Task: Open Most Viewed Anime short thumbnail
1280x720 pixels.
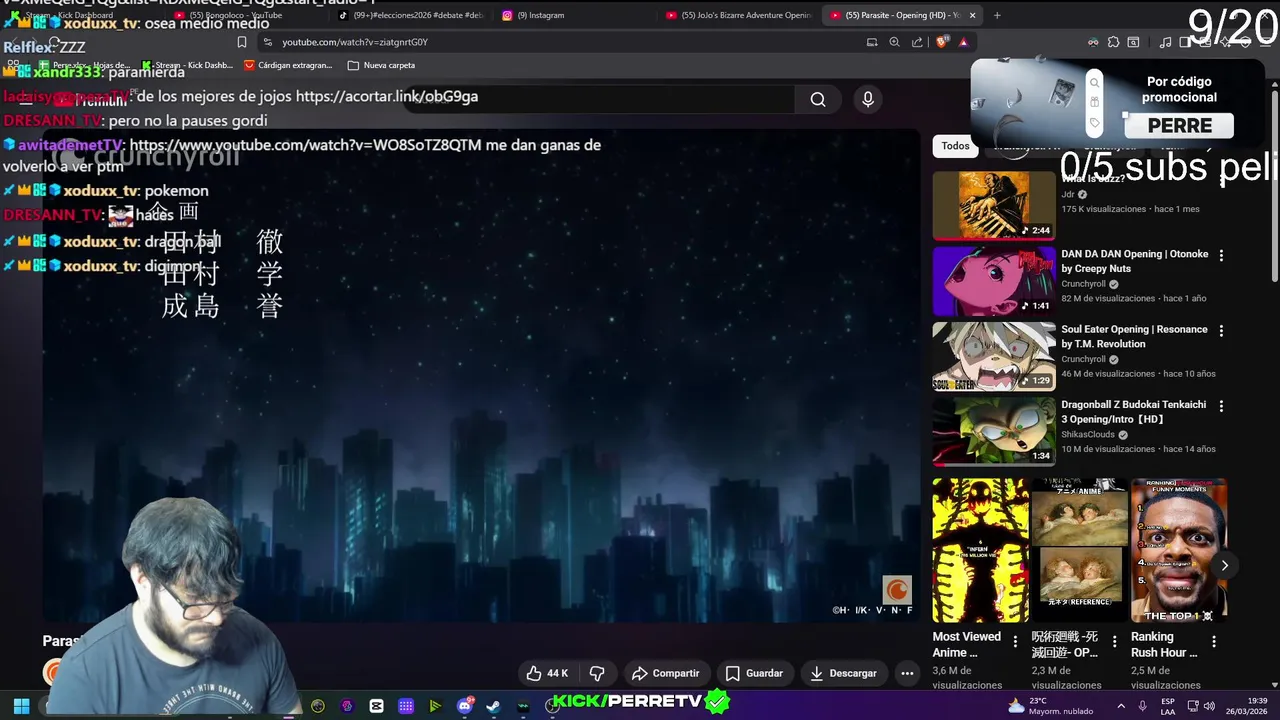Action: tap(980, 550)
